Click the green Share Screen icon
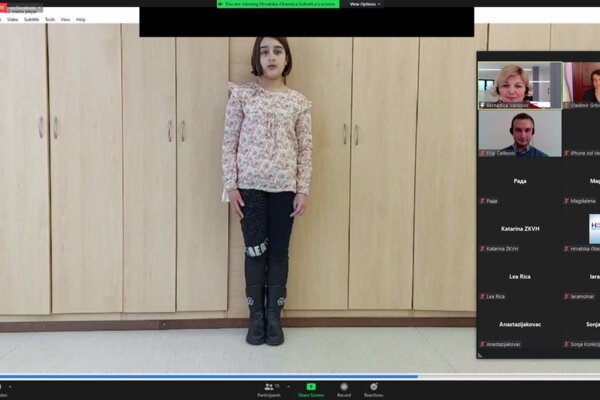 coord(311,386)
